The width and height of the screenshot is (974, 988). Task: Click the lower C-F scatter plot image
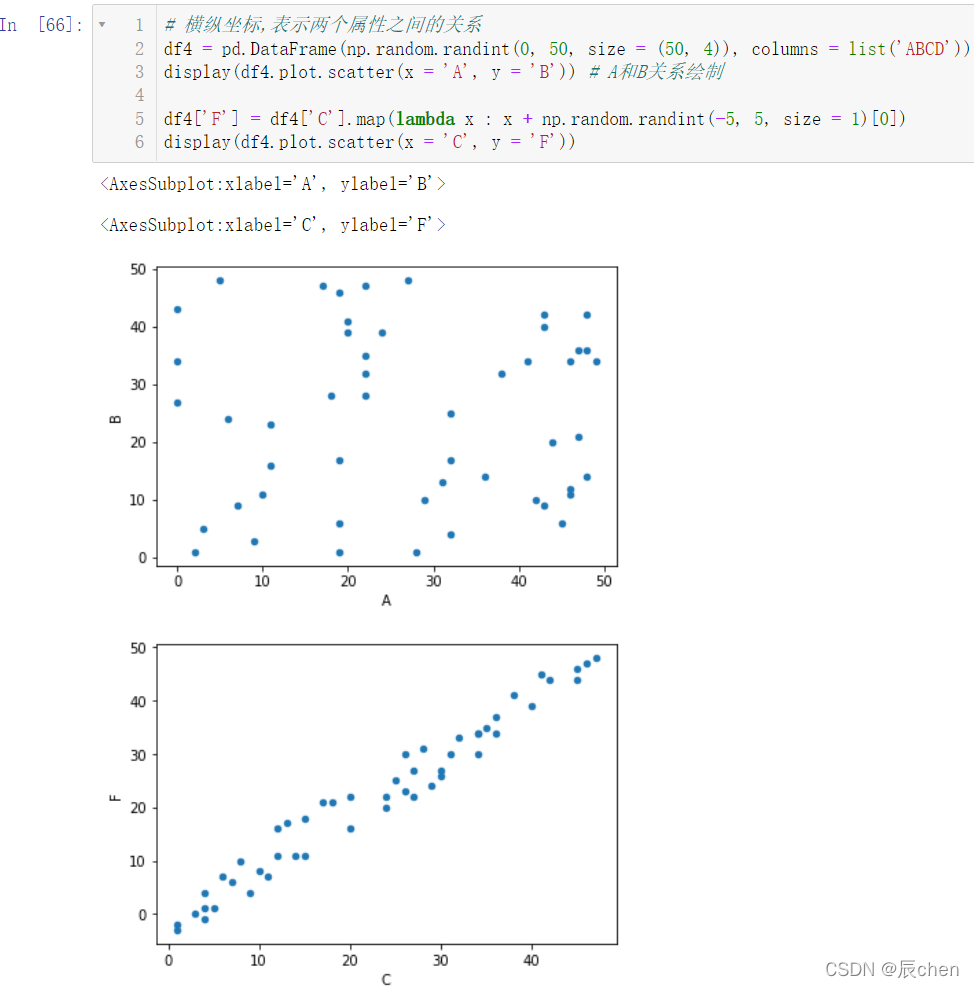tap(363, 813)
